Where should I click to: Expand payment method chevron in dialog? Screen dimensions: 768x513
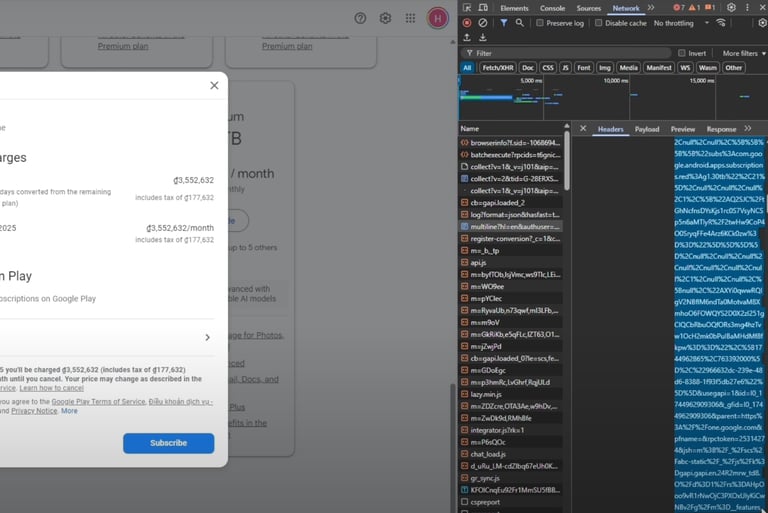point(208,338)
